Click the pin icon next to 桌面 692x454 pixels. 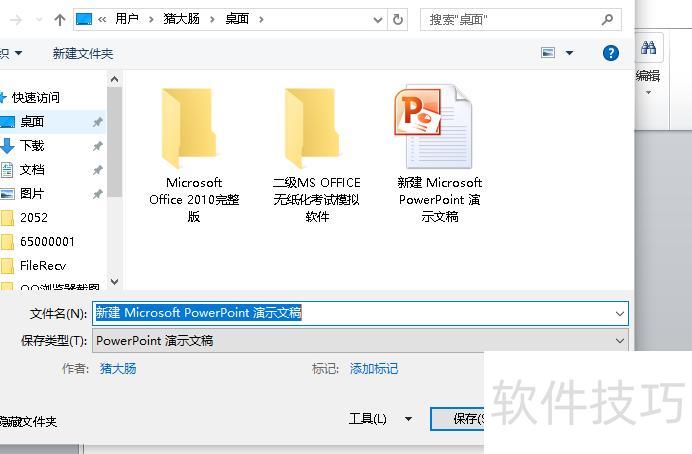(98, 122)
